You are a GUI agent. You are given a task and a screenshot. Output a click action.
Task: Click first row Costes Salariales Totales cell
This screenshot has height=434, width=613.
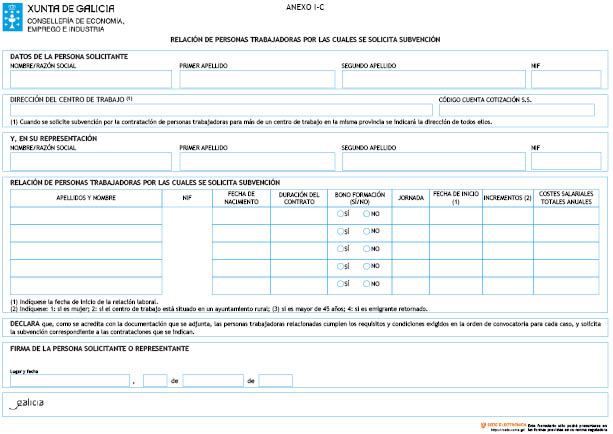coord(566,214)
